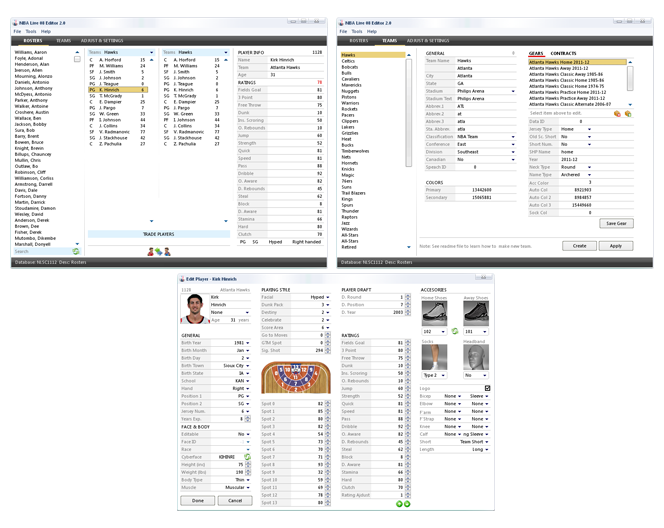Select the Gears tab
This screenshot has height=528, width=664.
[x=536, y=53]
